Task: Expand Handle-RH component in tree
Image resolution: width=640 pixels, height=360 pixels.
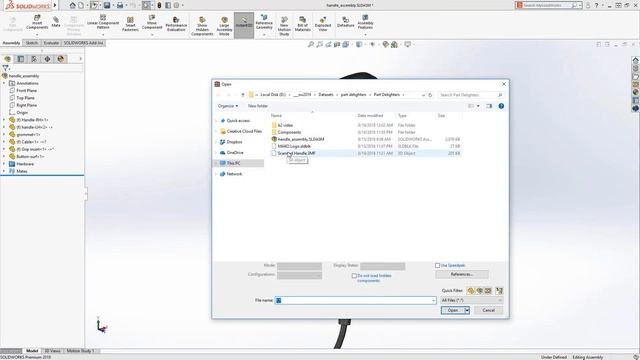Action: pos(4,120)
